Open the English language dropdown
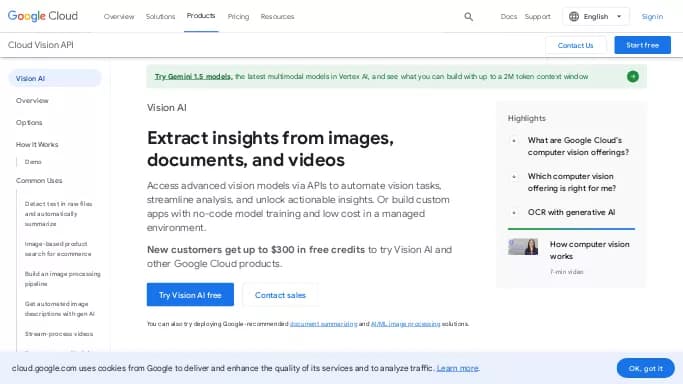This screenshot has width=683, height=384. pos(596,17)
